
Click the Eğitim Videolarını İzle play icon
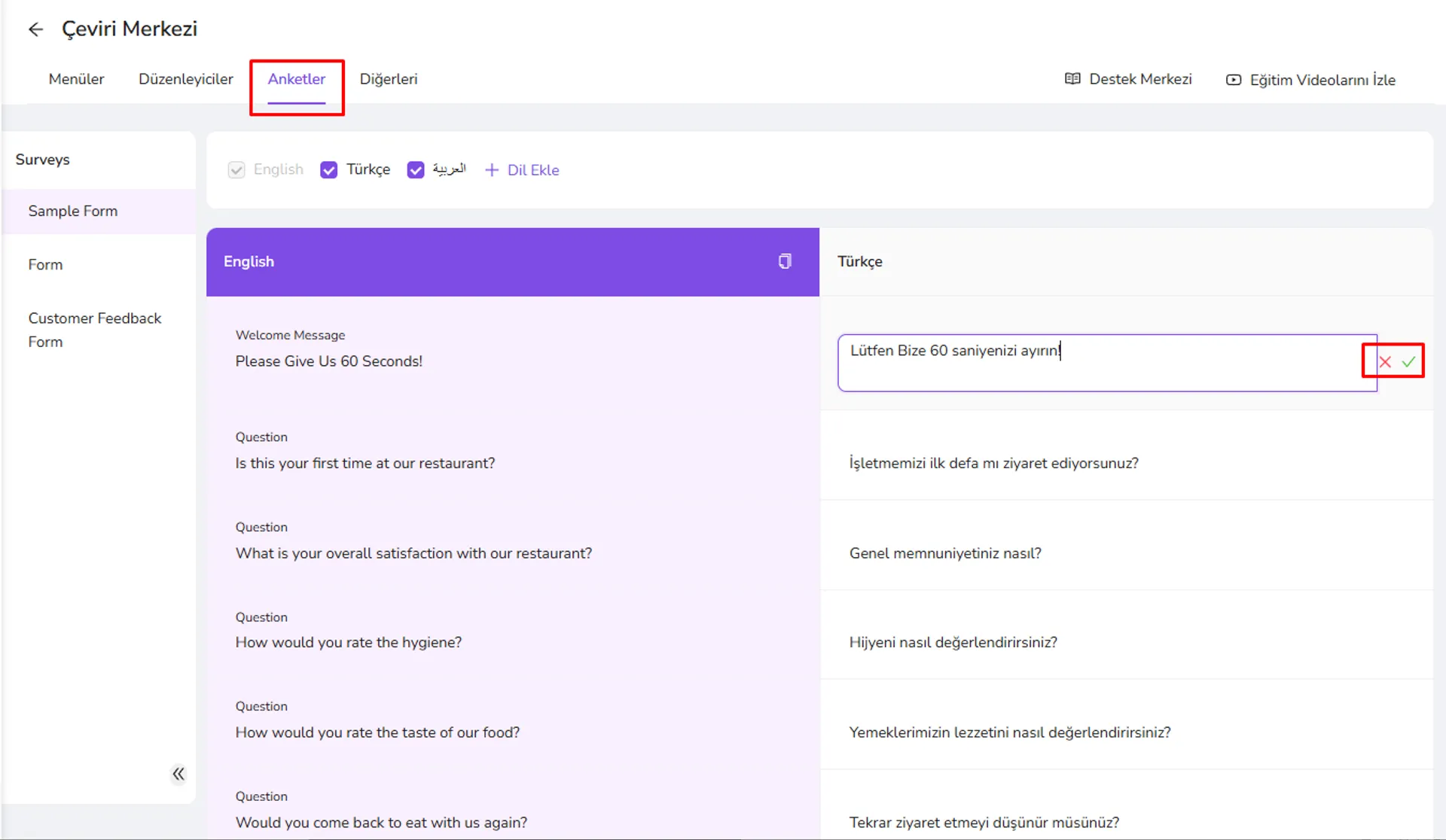(1234, 80)
